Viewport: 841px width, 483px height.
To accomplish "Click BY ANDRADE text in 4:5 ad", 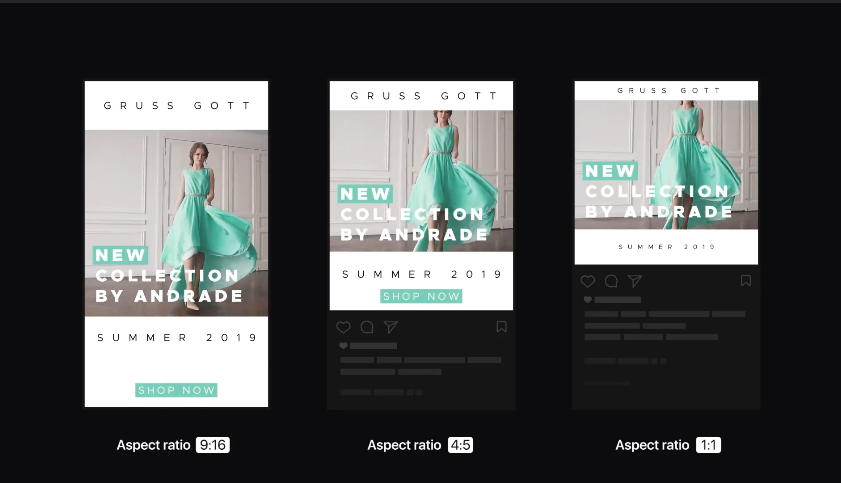I will point(414,234).
